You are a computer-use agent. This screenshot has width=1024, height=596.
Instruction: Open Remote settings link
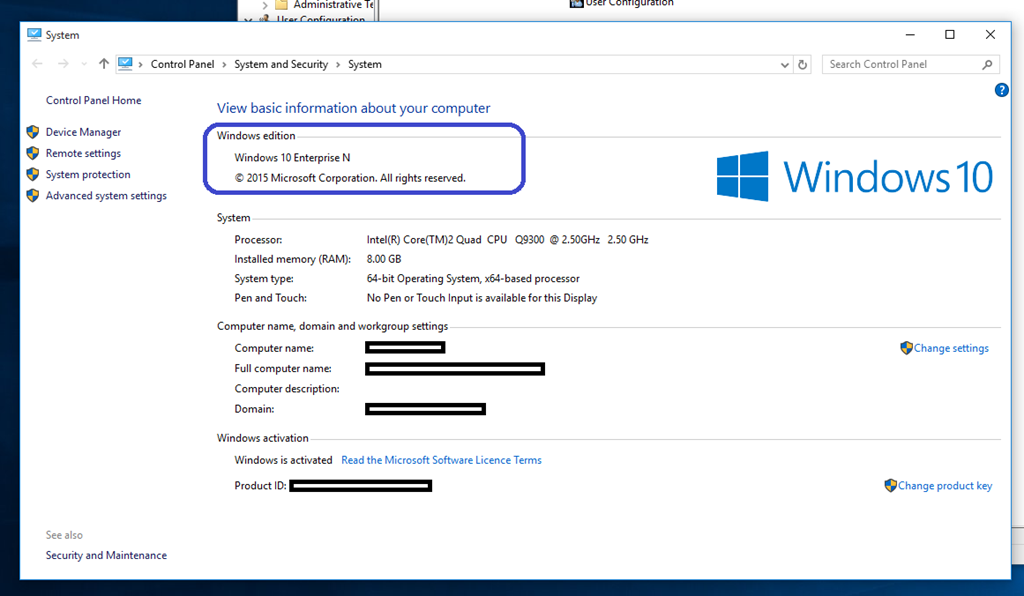[83, 153]
